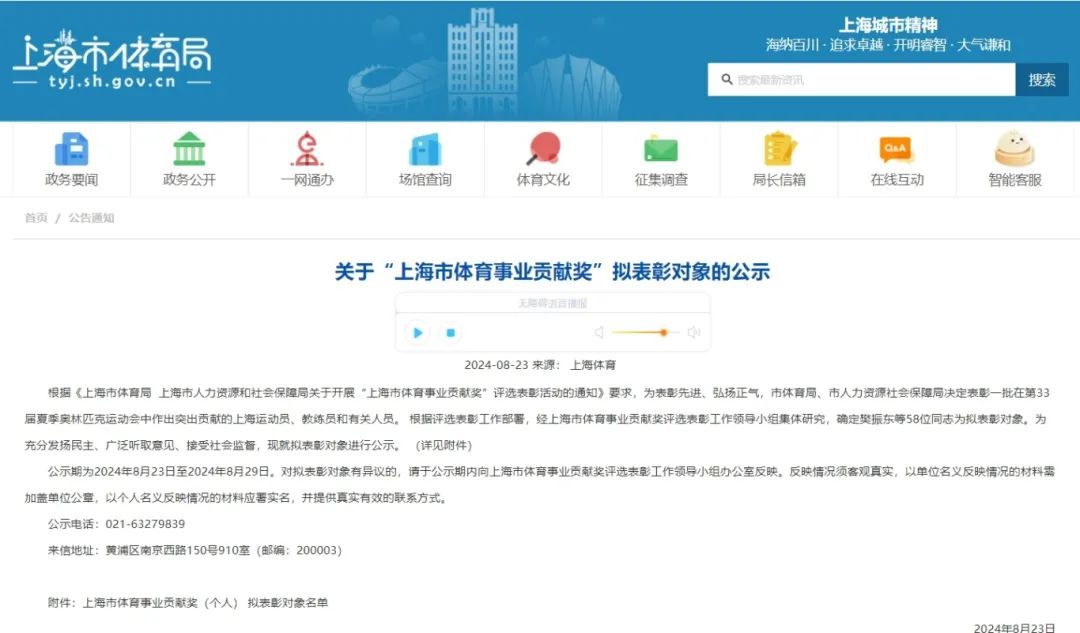This screenshot has height=633, width=1080.
Task: Click the magnifier icon in the search bar
Action: (x=723, y=79)
